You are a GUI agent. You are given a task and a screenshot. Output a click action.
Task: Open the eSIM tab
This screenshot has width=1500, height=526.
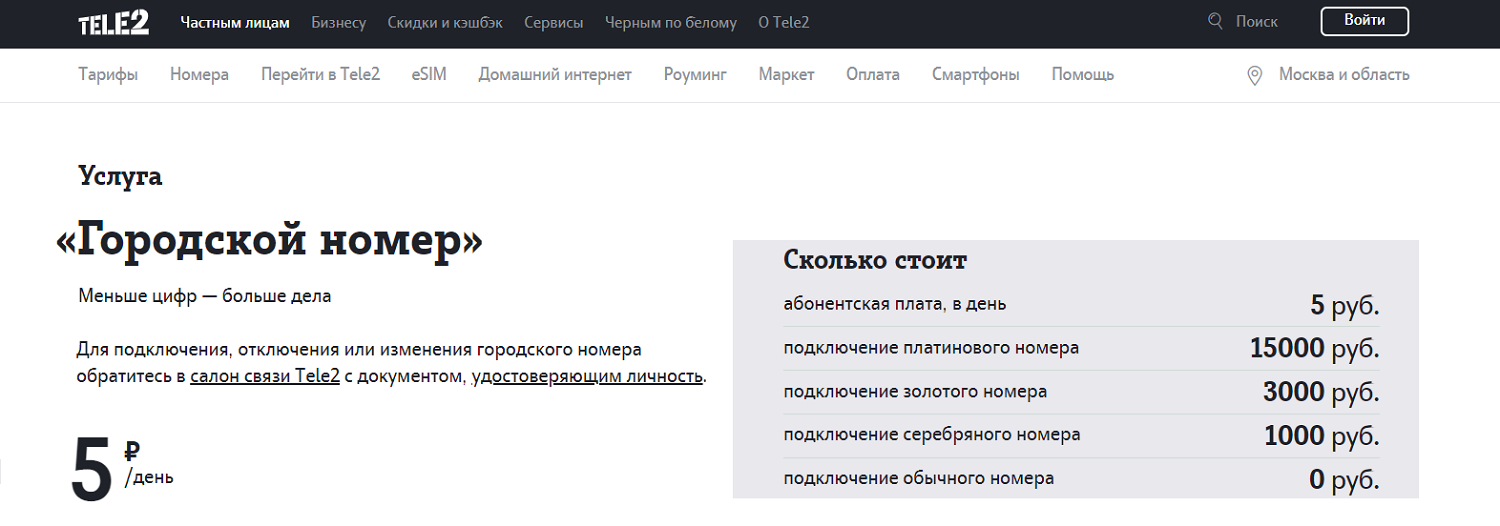tap(429, 74)
